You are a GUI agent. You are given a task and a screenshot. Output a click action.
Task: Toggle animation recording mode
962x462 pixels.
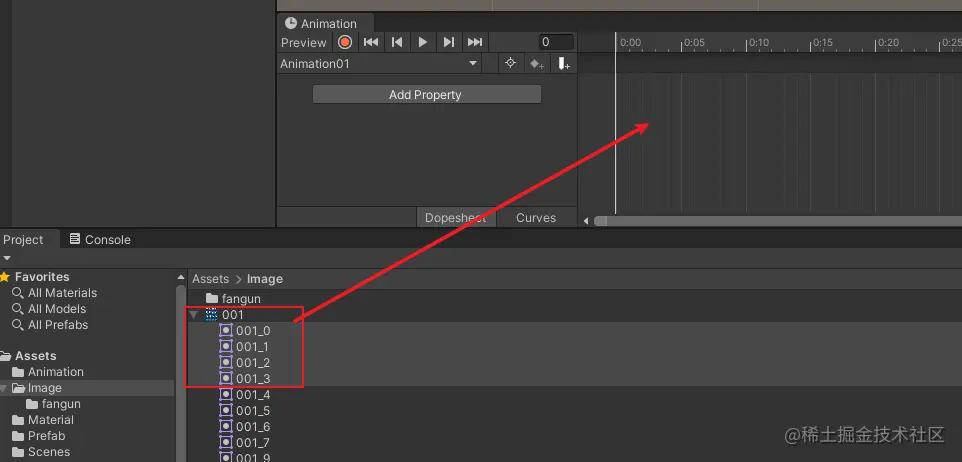point(345,42)
